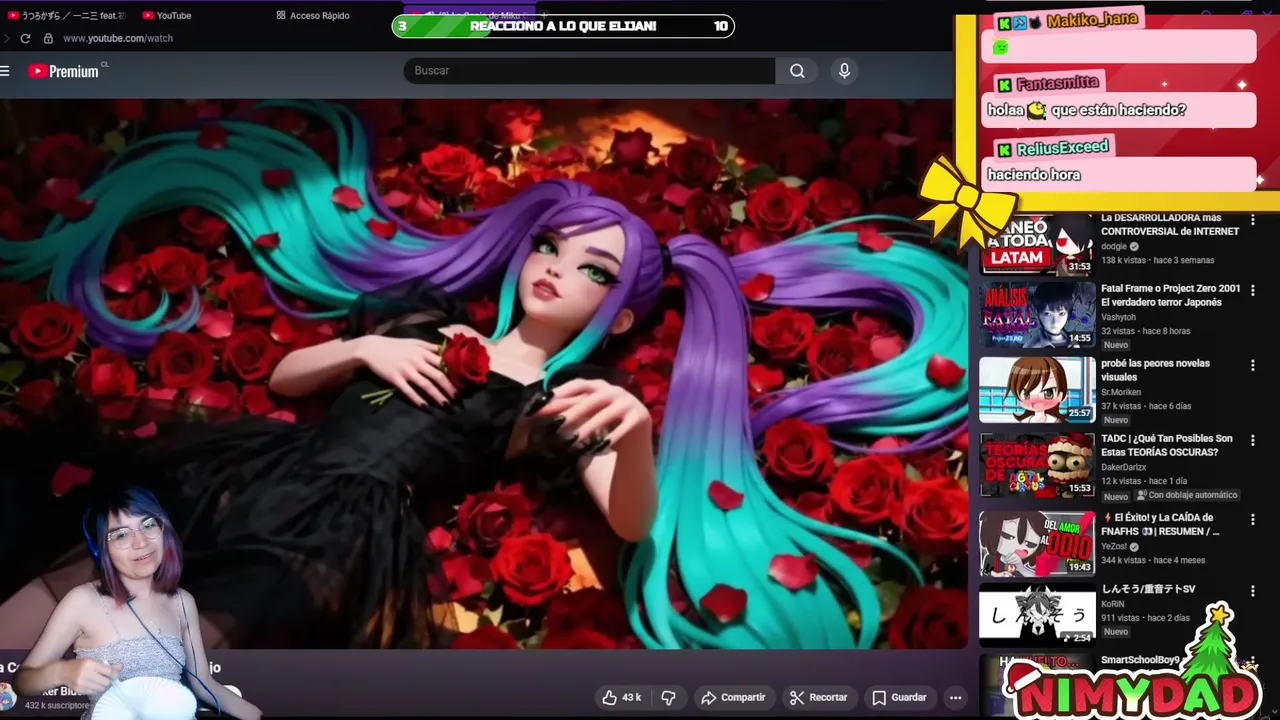Click the main video player image

coord(484,373)
